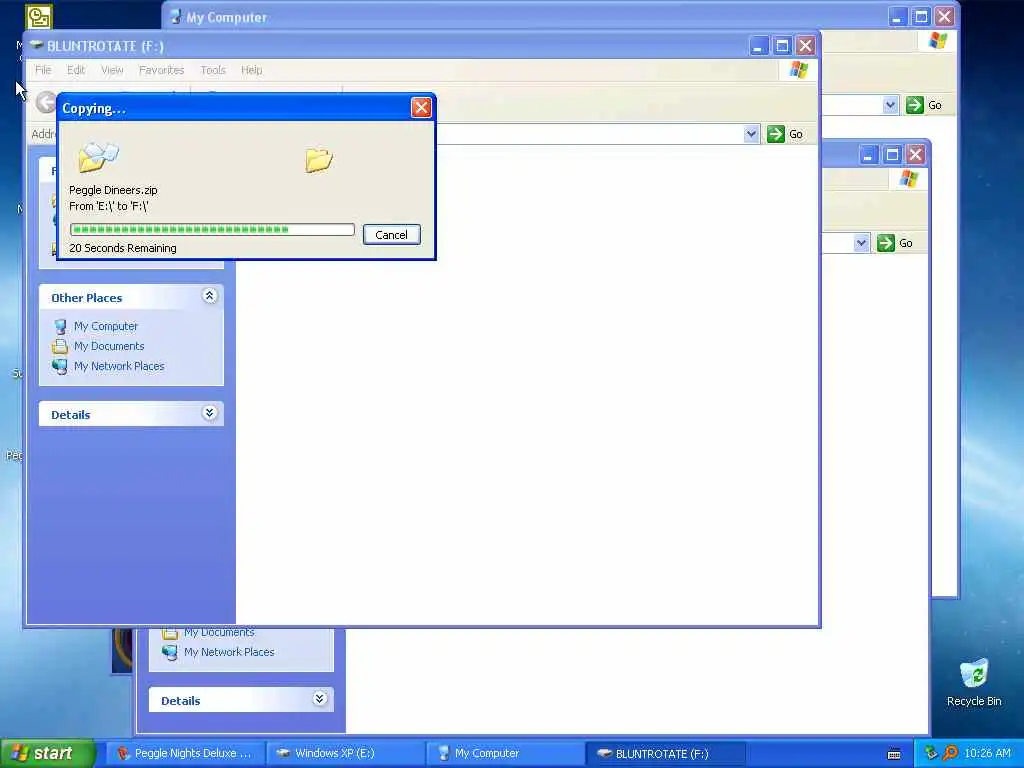1024x768 pixels.
Task: Open My Network Places in Windows XP (E:) window
Action: (x=229, y=652)
